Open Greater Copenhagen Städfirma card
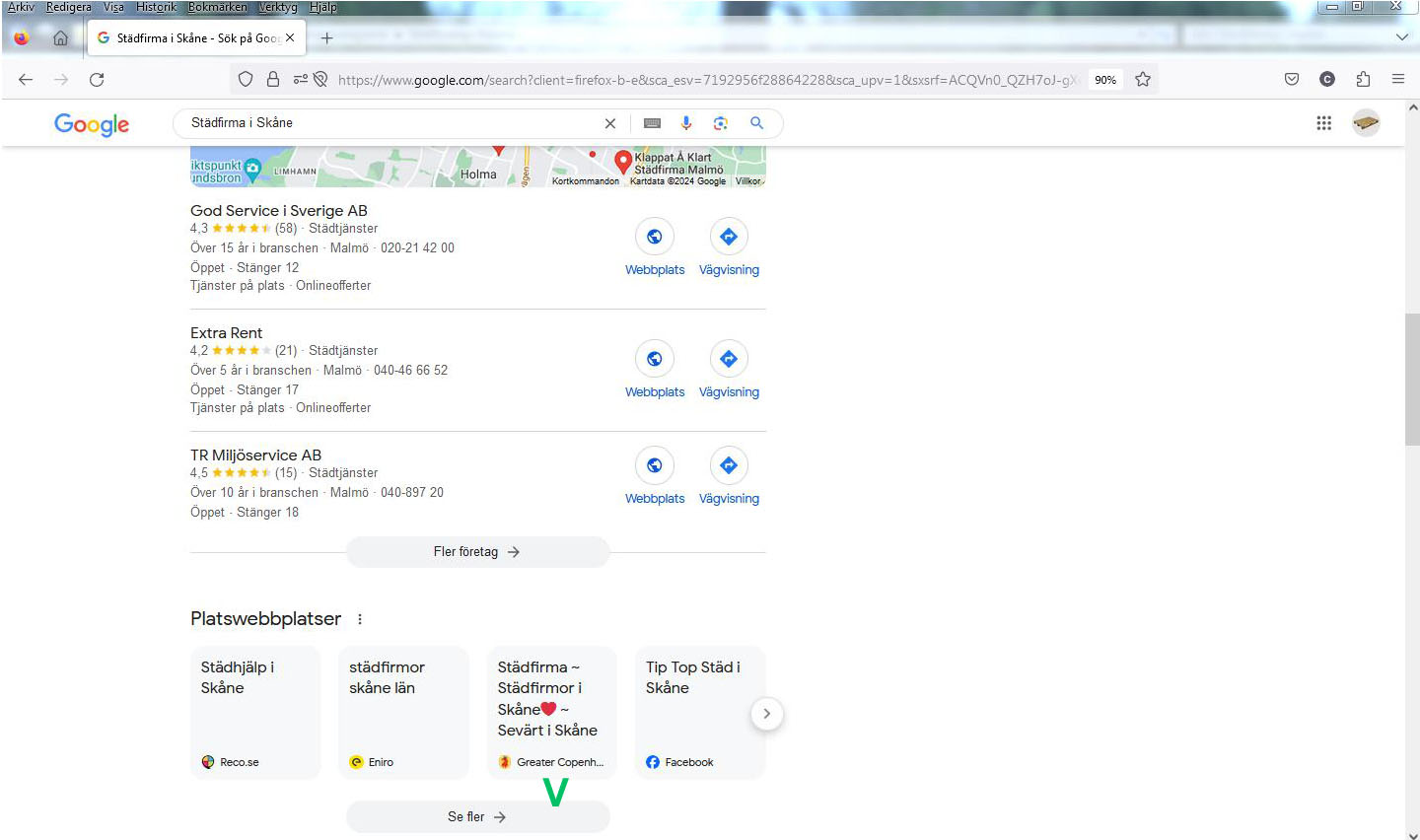Image resolution: width=1420 pixels, height=840 pixels. point(552,713)
